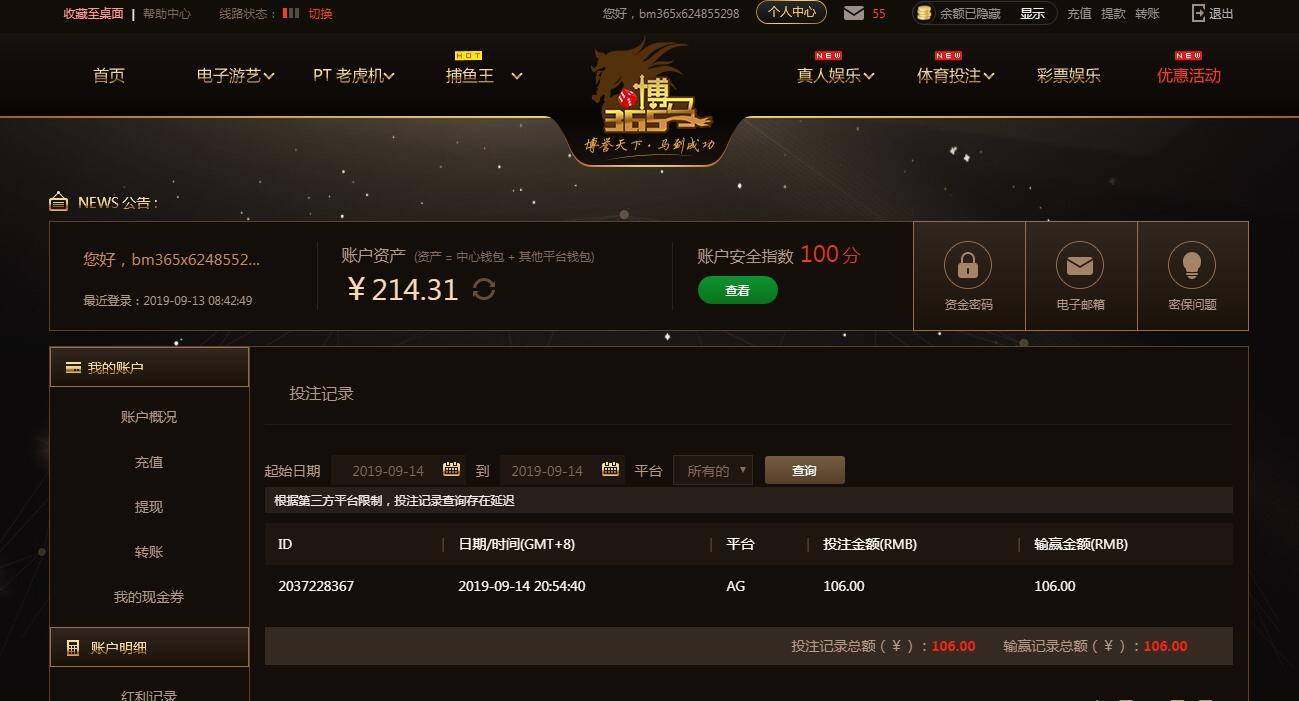The height and width of the screenshot is (701, 1299).
Task: Open the 平台 所有的 dropdown
Action: click(x=713, y=470)
